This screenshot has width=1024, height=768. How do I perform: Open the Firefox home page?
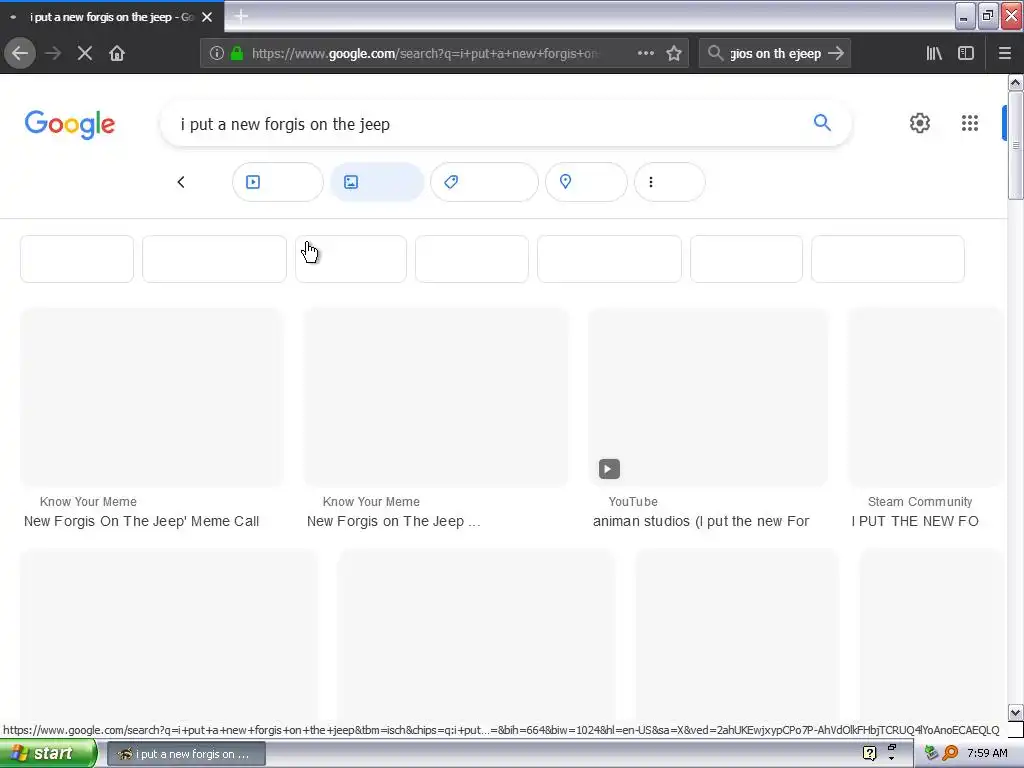pyautogui.click(x=117, y=54)
